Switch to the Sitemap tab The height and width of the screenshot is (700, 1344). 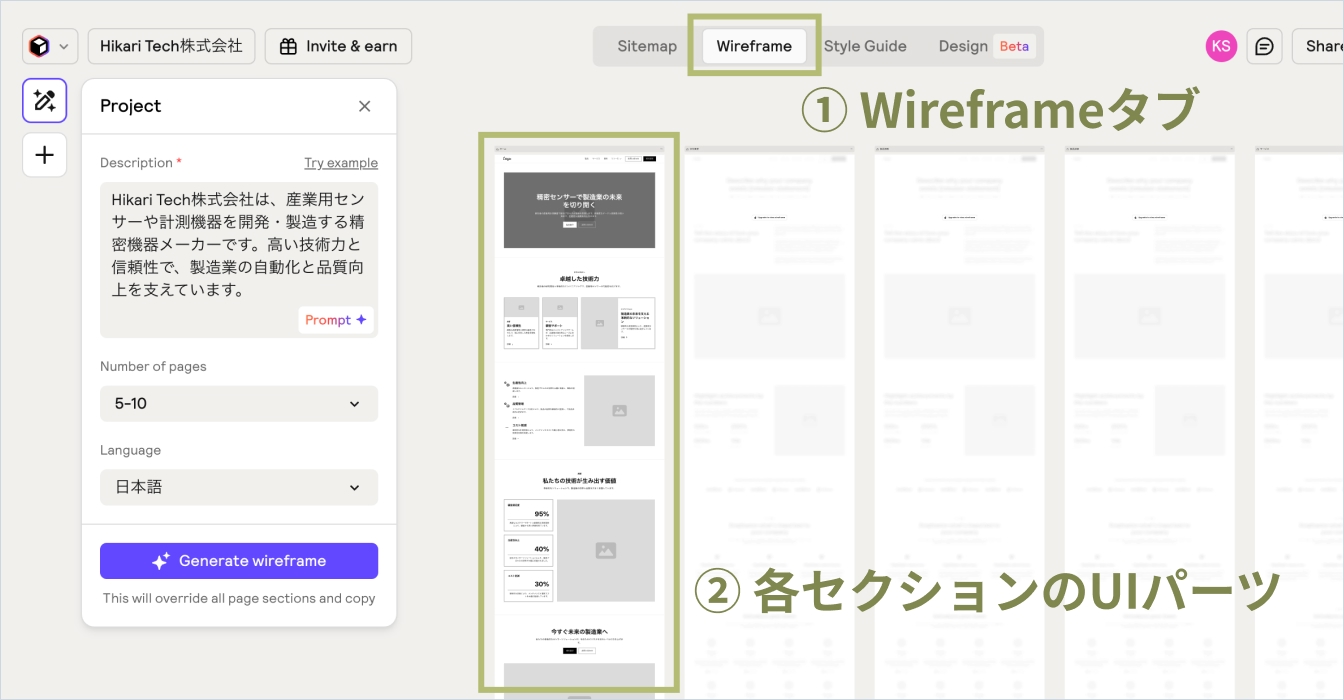[x=647, y=46]
